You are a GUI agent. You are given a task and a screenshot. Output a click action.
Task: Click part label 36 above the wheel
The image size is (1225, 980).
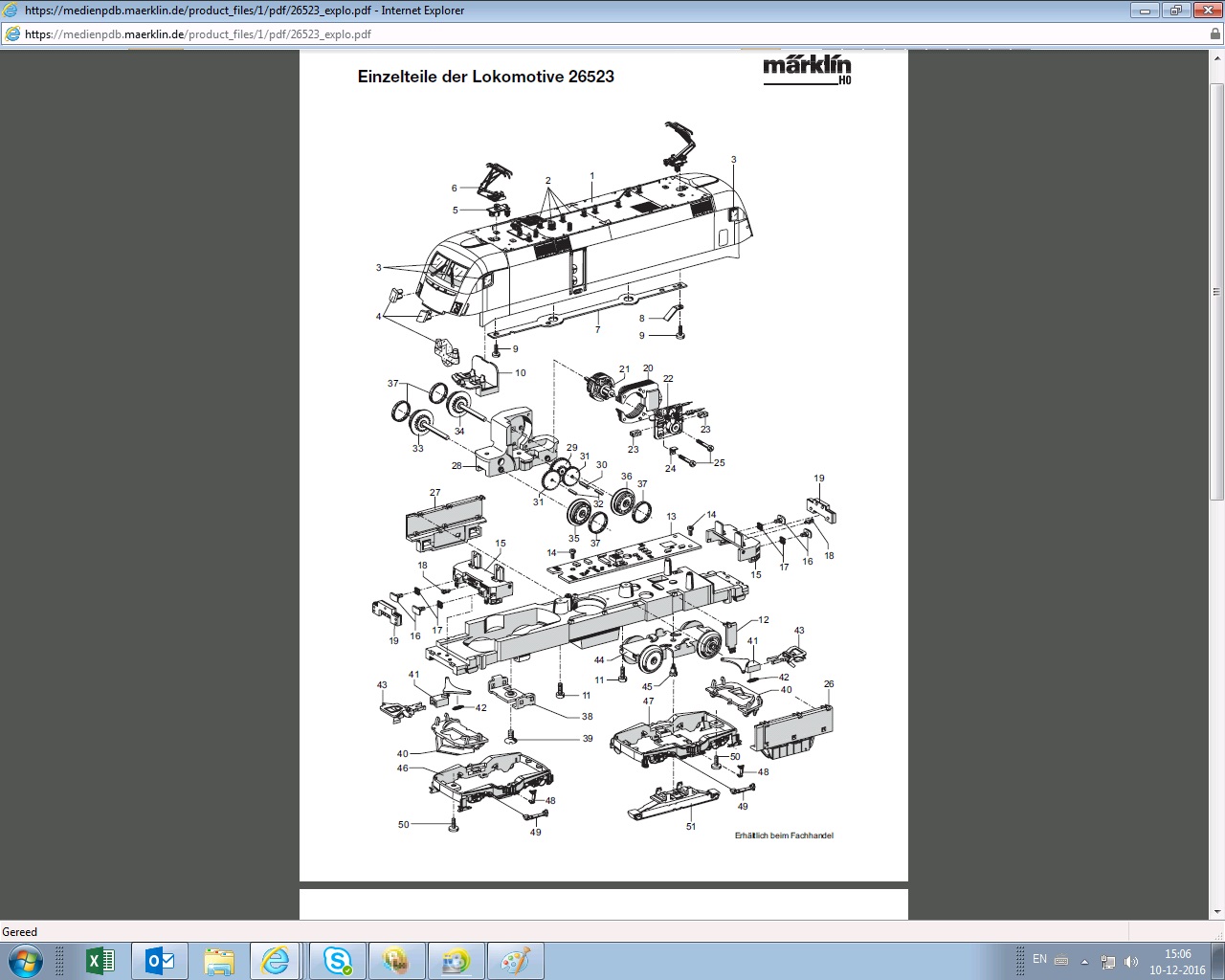click(x=626, y=477)
